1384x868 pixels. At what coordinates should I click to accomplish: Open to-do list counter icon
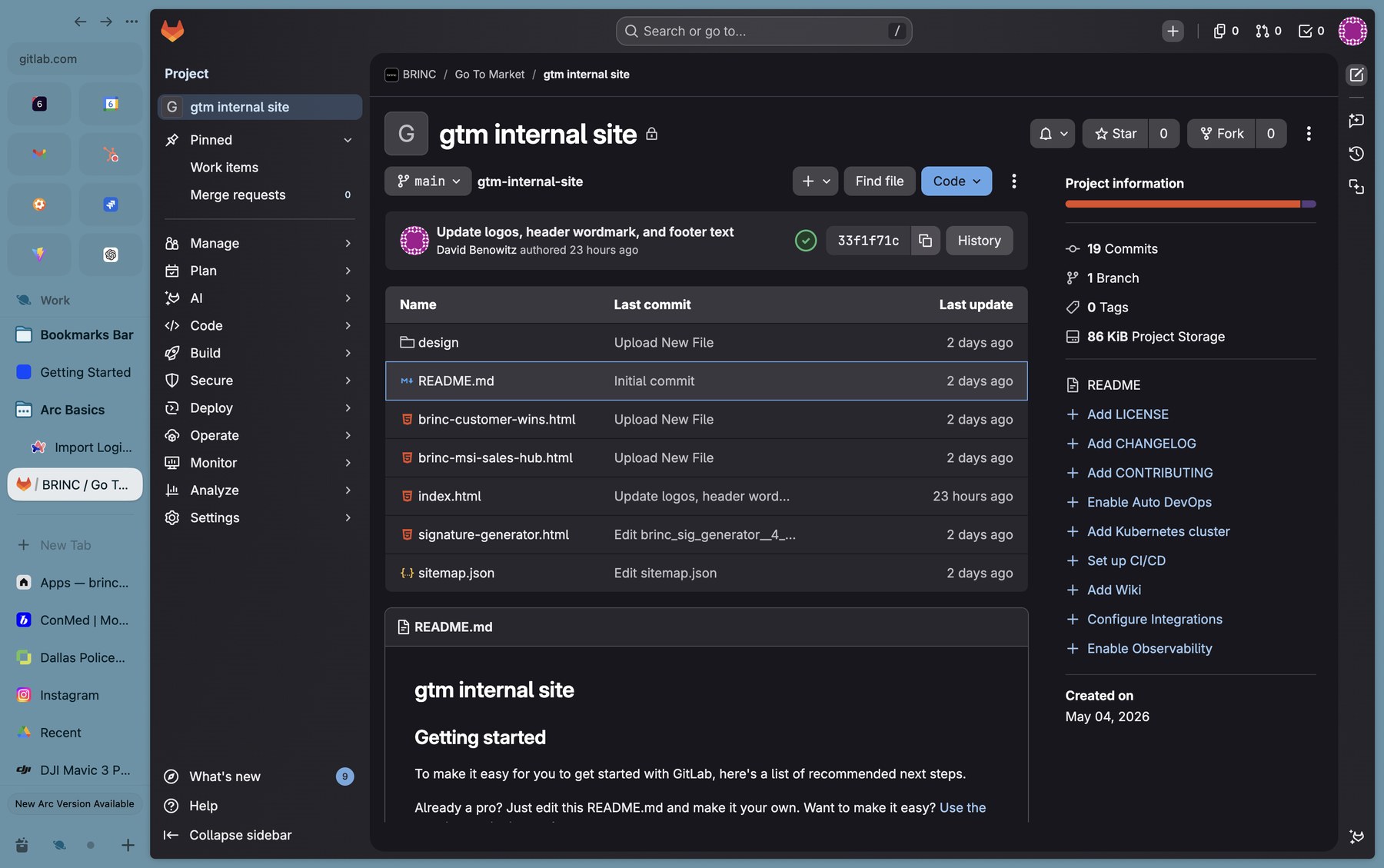tap(1311, 31)
